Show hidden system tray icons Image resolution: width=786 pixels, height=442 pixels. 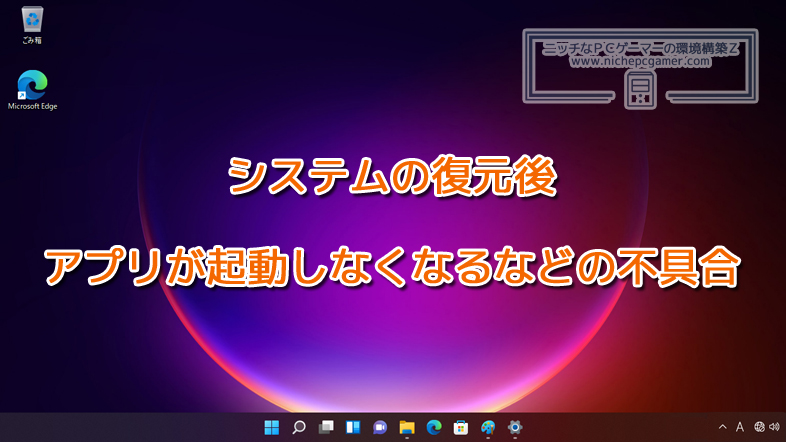click(x=722, y=427)
